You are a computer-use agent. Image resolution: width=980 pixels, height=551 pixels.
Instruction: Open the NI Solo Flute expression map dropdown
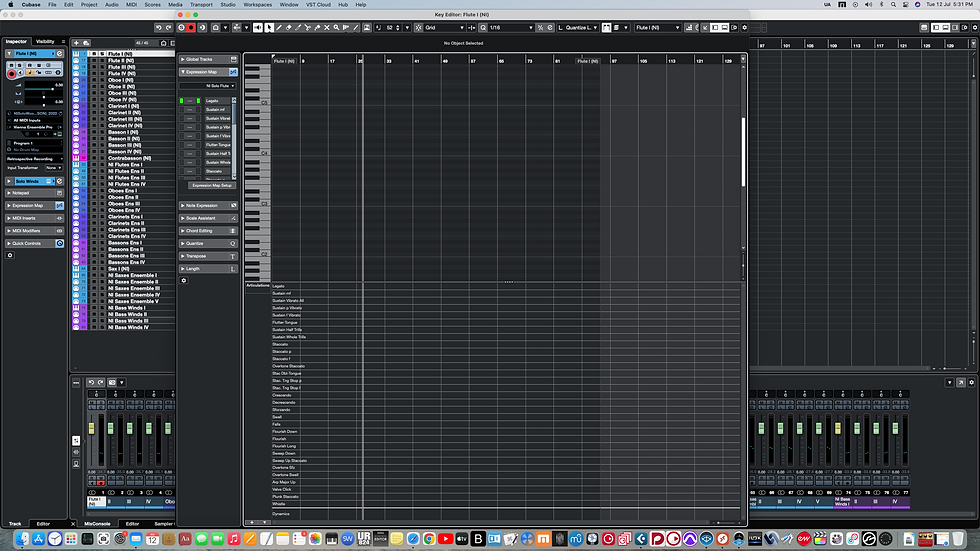[x=208, y=86]
